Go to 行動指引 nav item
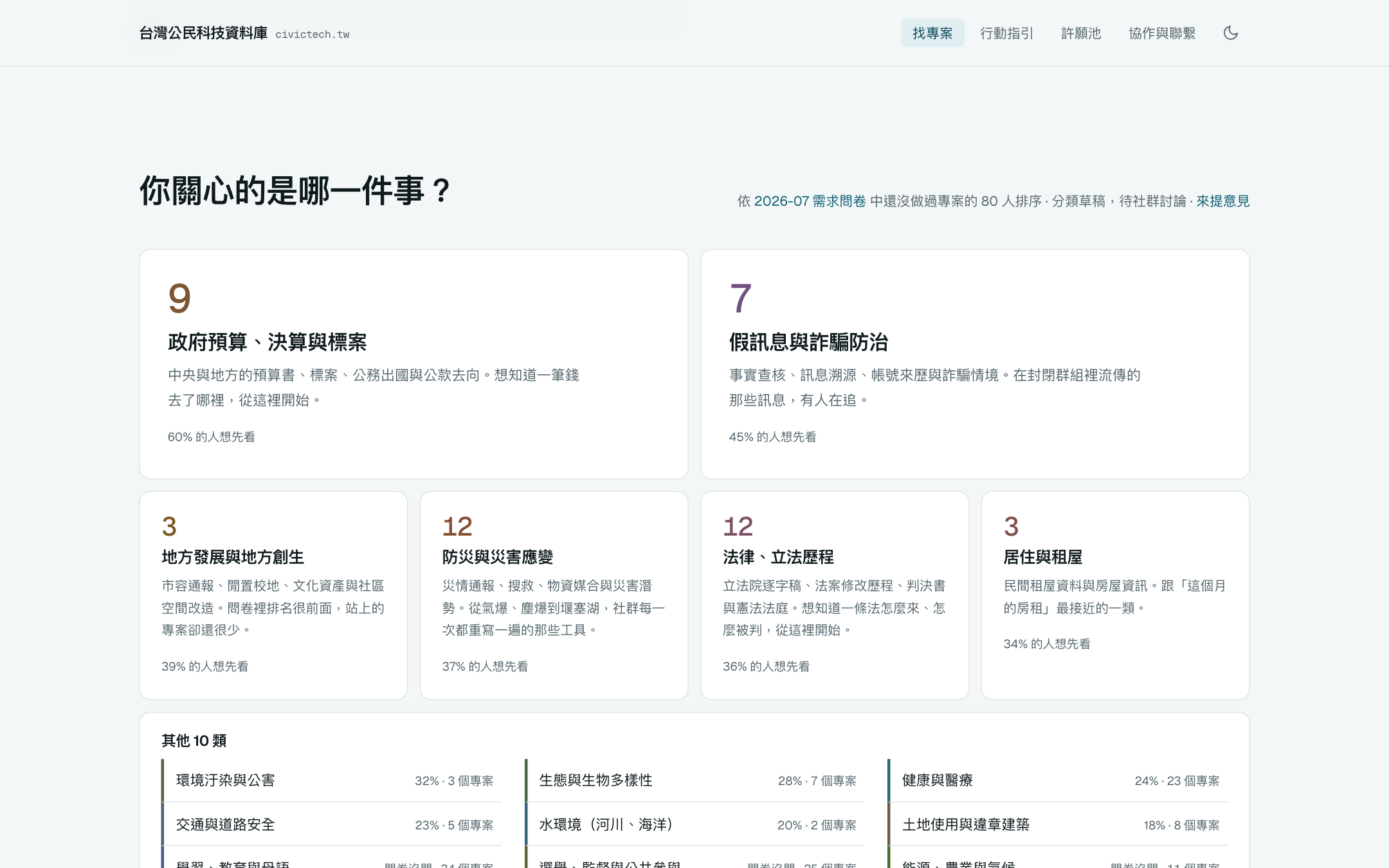The height and width of the screenshot is (868, 1389). [1006, 33]
